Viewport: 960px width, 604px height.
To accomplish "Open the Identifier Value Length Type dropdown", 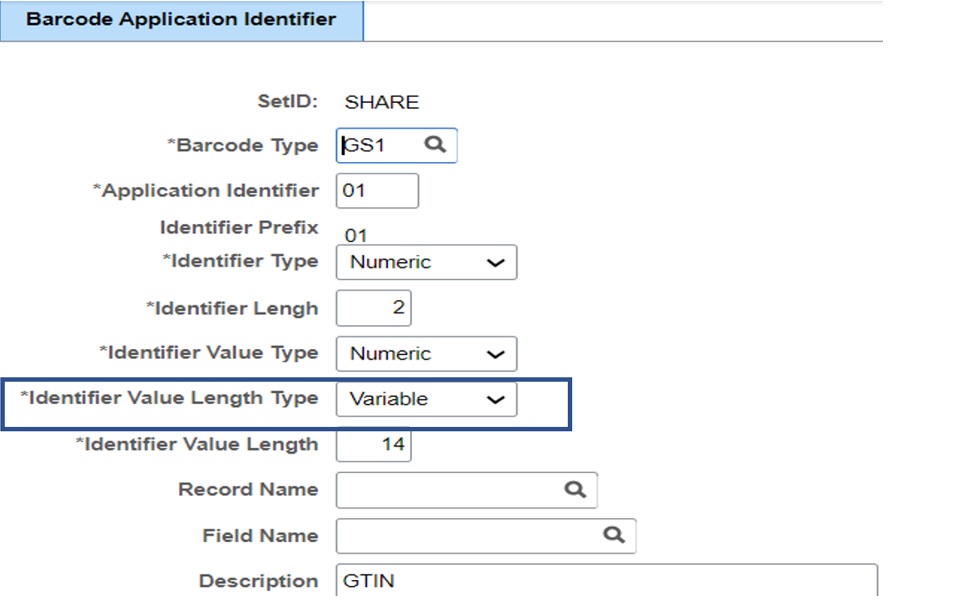I will pos(498,399).
